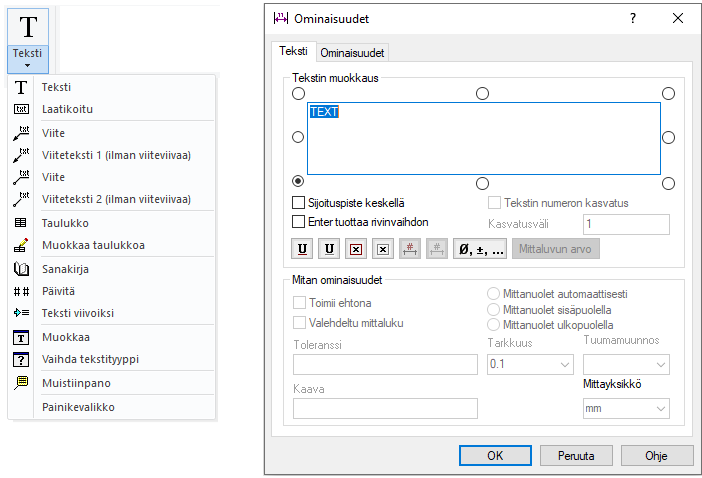Switch to the Ominaisuudet tab
The image size is (702, 478).
coord(353,52)
